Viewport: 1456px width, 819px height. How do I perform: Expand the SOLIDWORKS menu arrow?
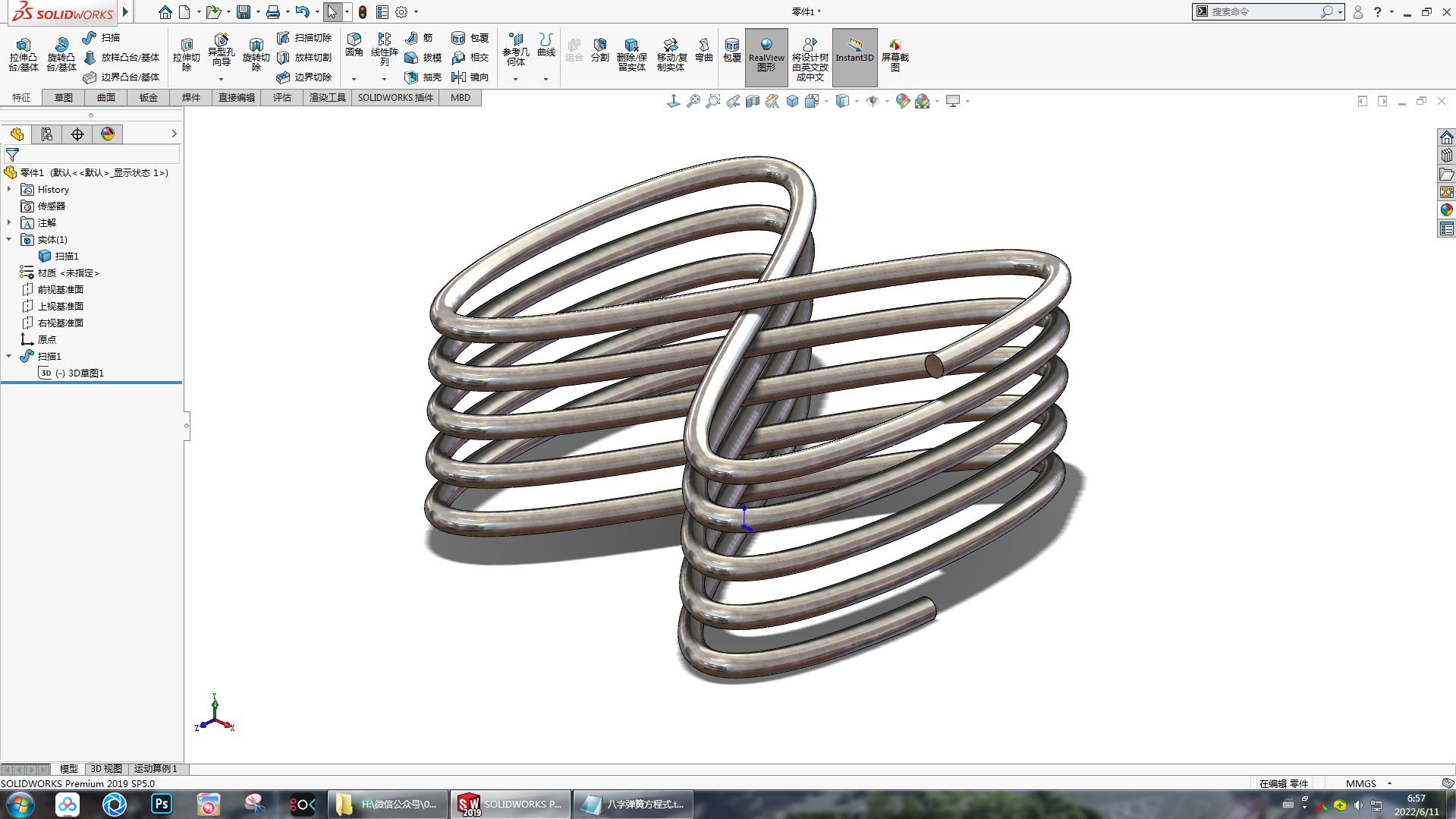pos(125,12)
